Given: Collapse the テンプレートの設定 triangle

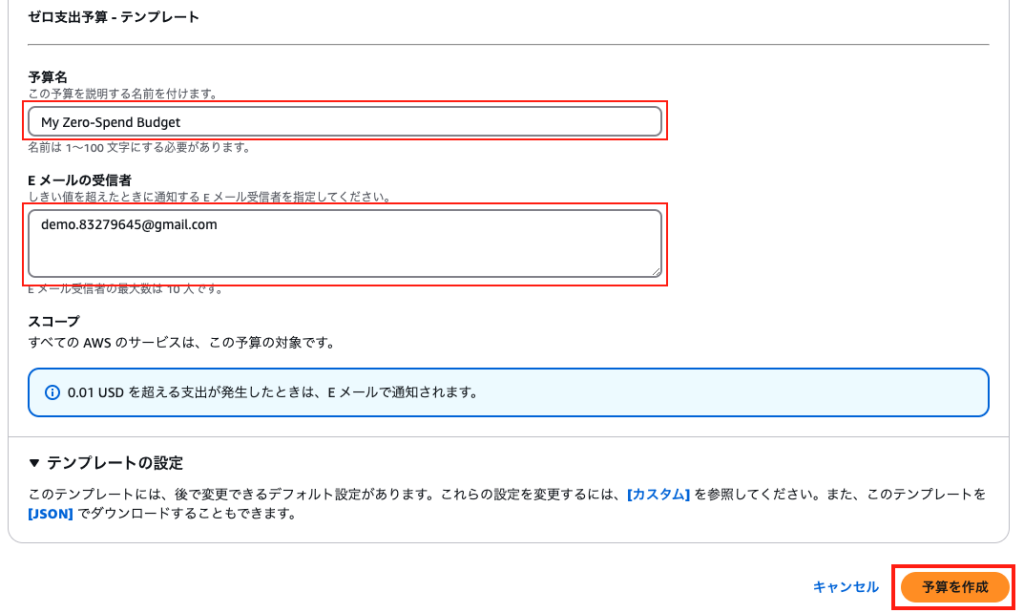Looking at the screenshot, I should (x=34, y=463).
